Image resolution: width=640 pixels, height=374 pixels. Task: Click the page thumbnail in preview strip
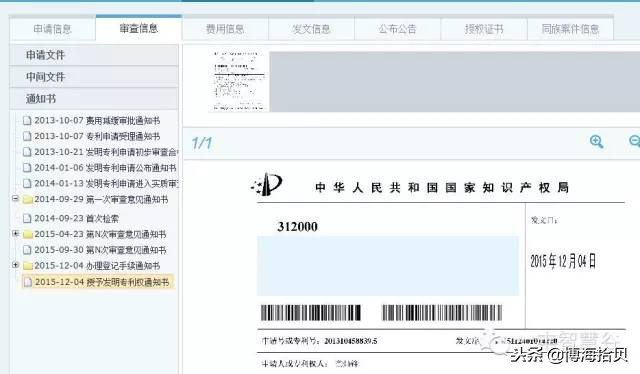(x=239, y=81)
